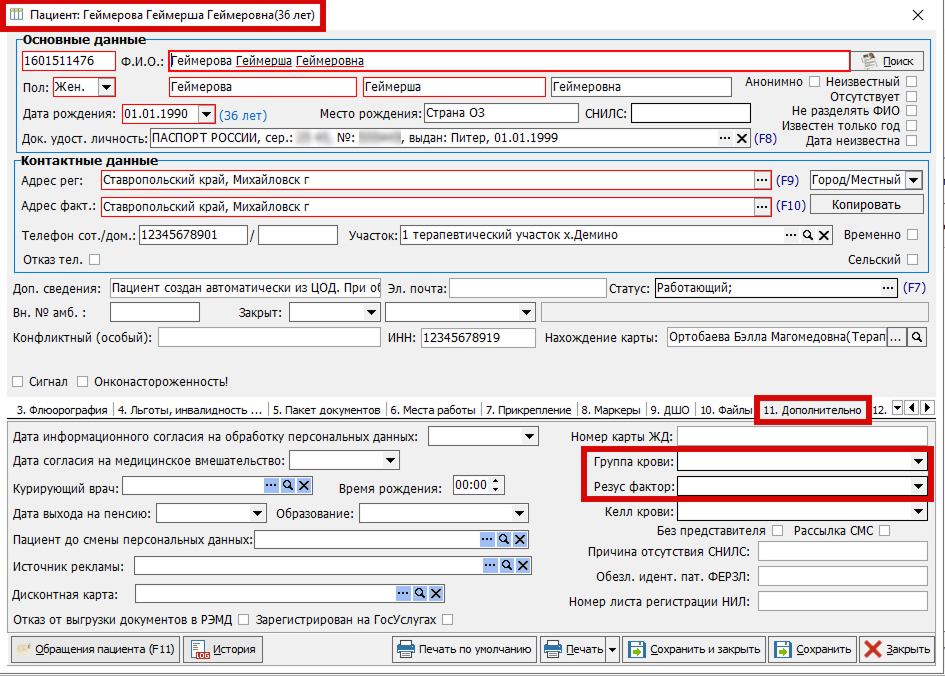Image resolution: width=945 pixels, height=676 pixels.
Task: Search Участок with magnifier icon
Action: tap(808, 235)
